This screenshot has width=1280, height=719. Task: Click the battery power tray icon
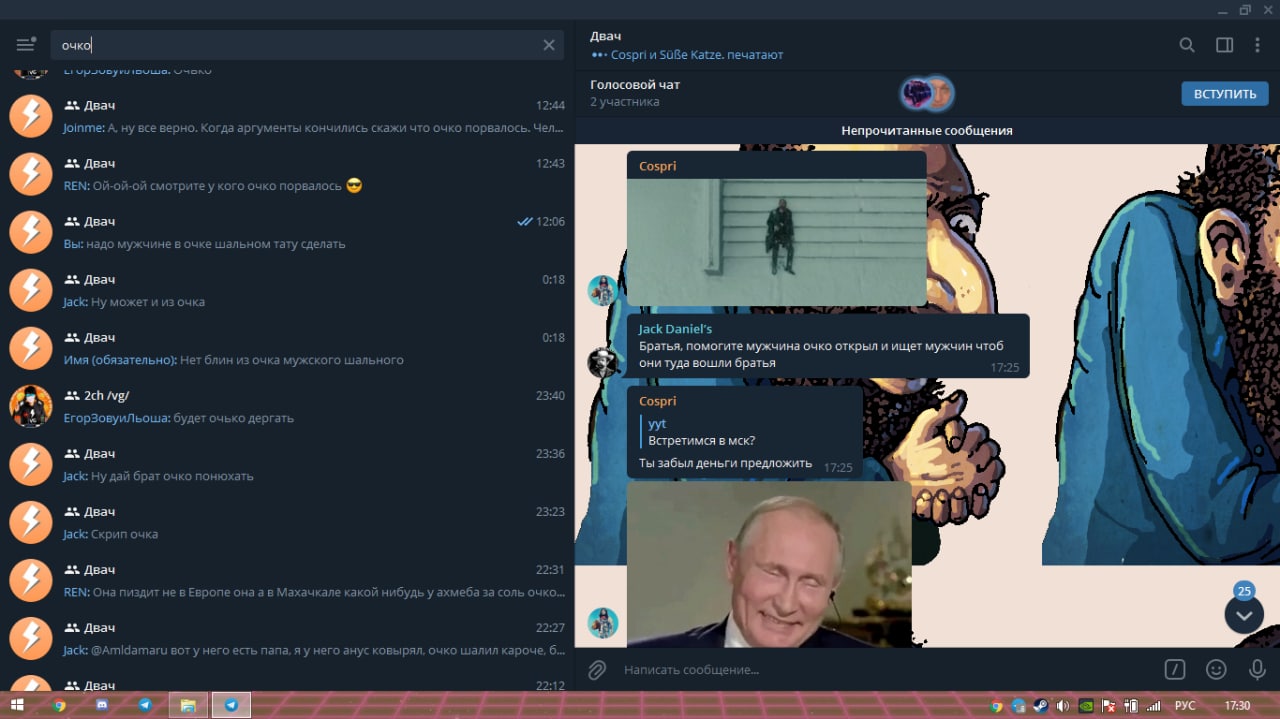[x=1131, y=705]
